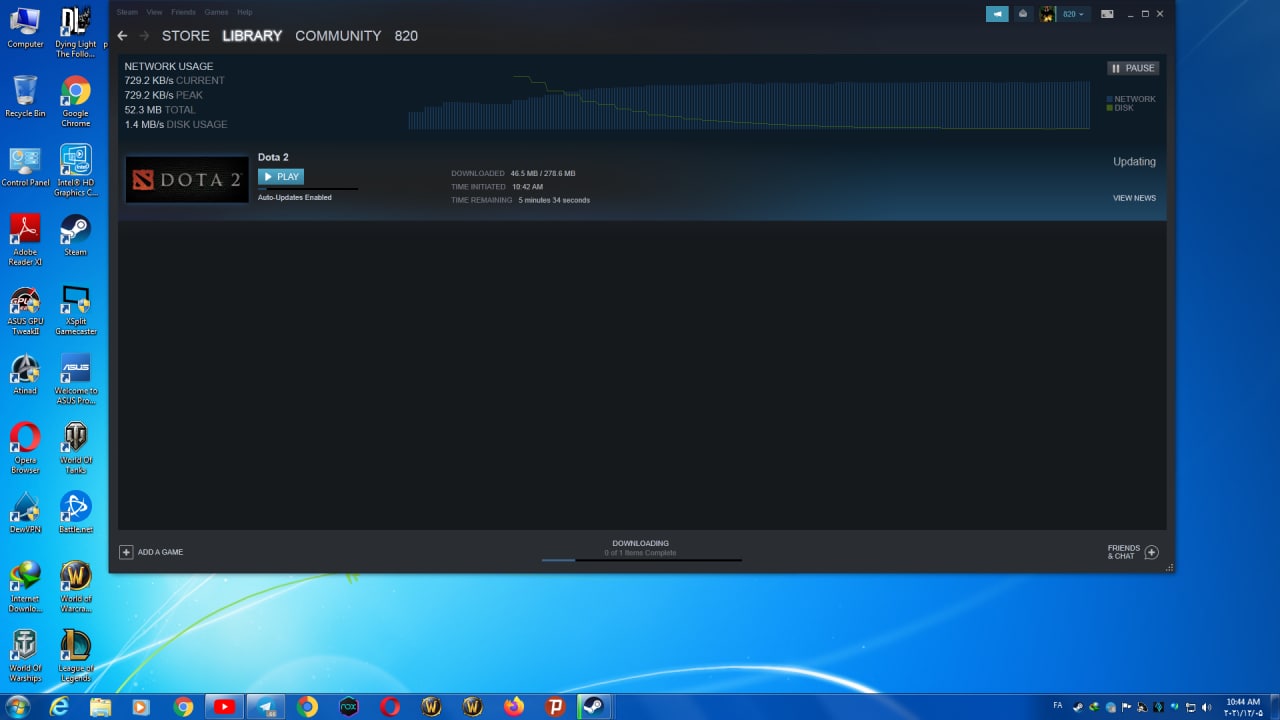
Task: Click the Dota 2 update progress bar
Action: [308, 189]
